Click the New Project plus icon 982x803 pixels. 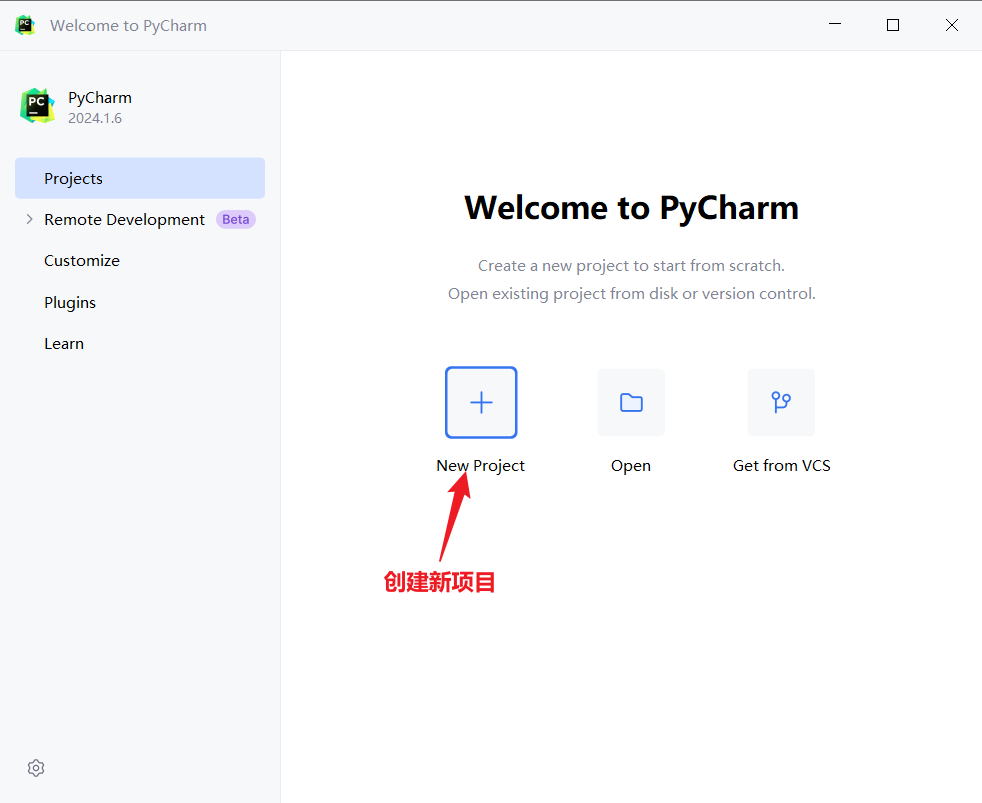(481, 402)
